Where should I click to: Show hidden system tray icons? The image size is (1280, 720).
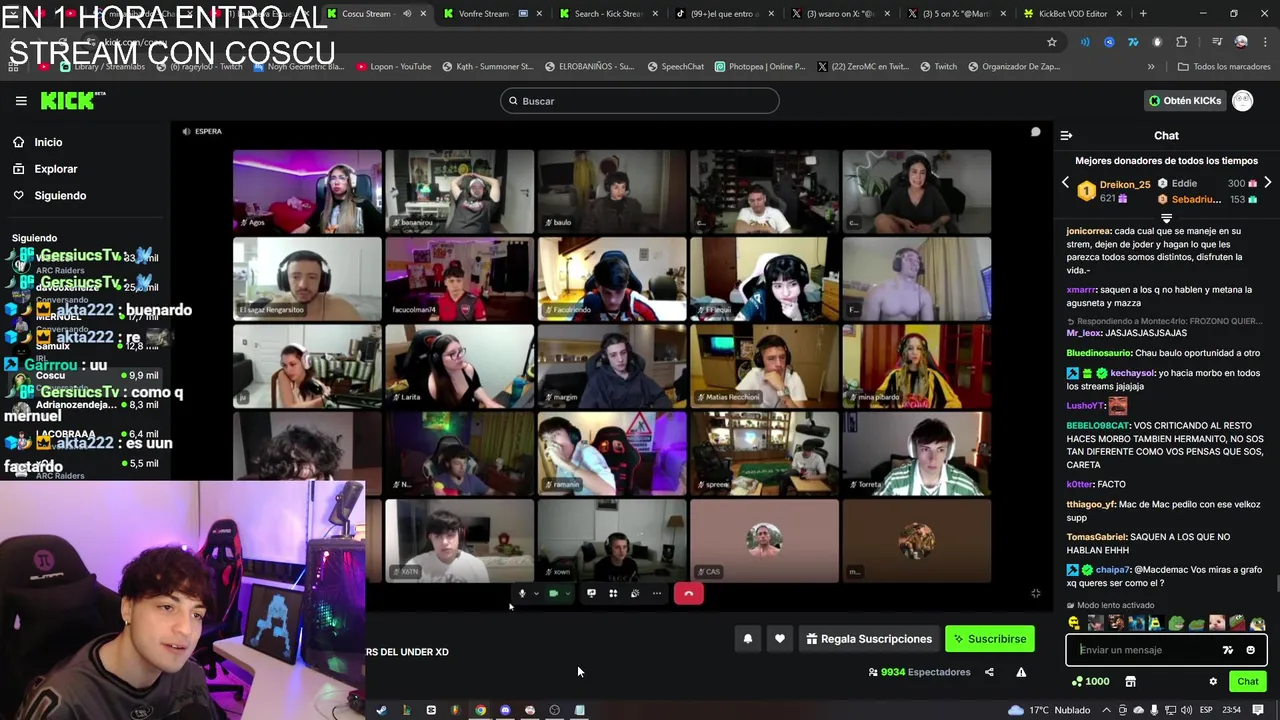tap(1108, 710)
